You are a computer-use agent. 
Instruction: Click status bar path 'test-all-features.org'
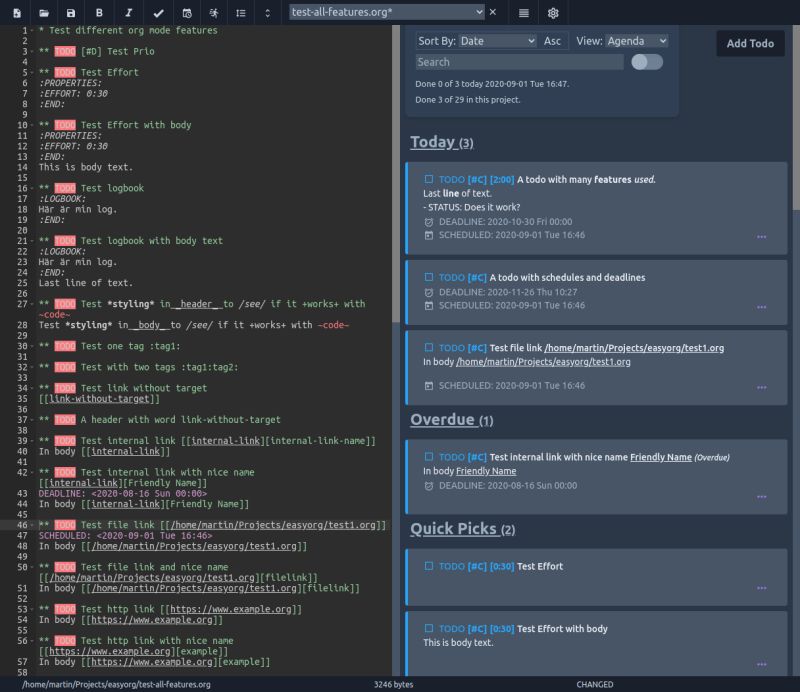(116, 684)
